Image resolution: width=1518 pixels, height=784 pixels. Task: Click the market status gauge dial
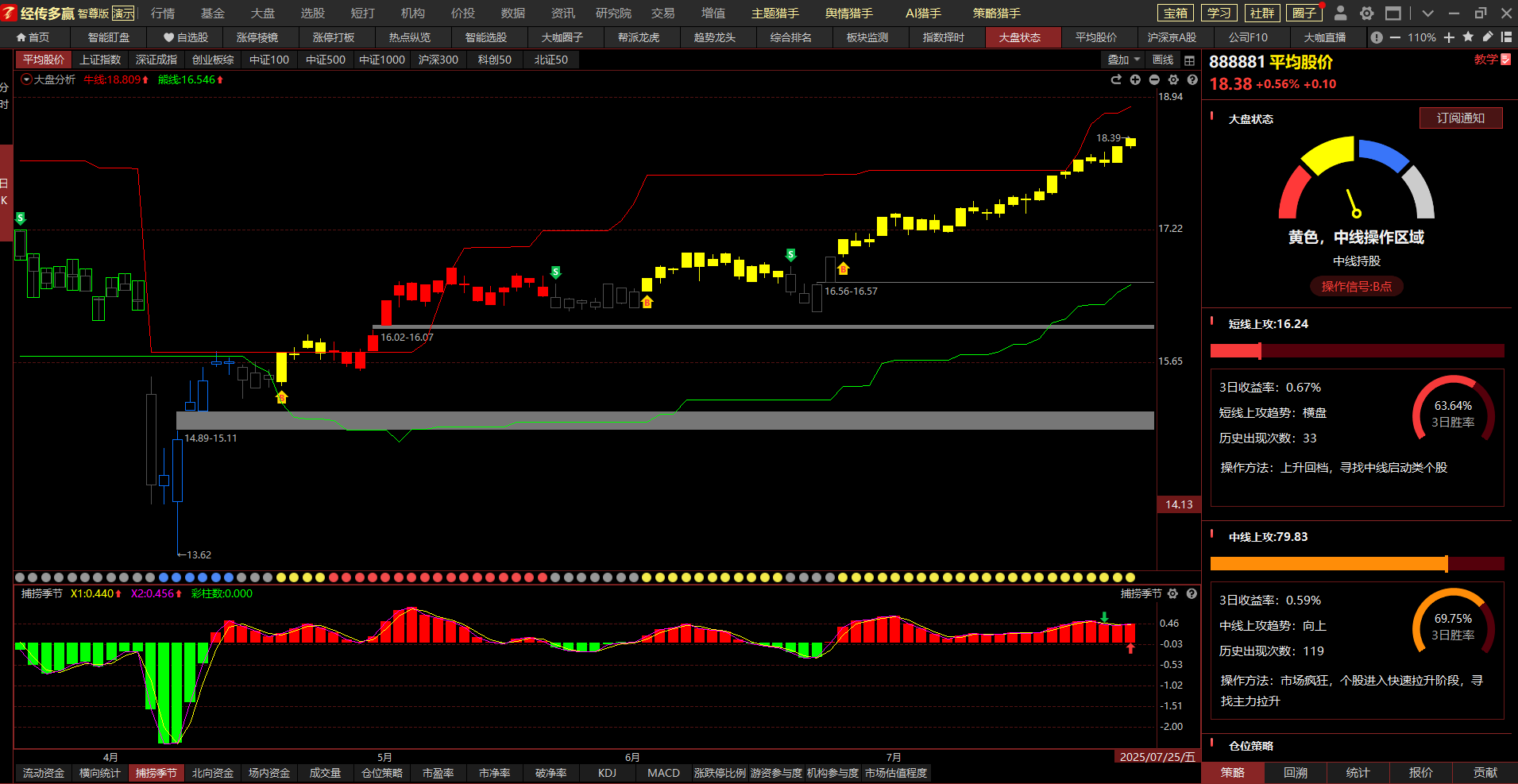pyautogui.click(x=1356, y=179)
